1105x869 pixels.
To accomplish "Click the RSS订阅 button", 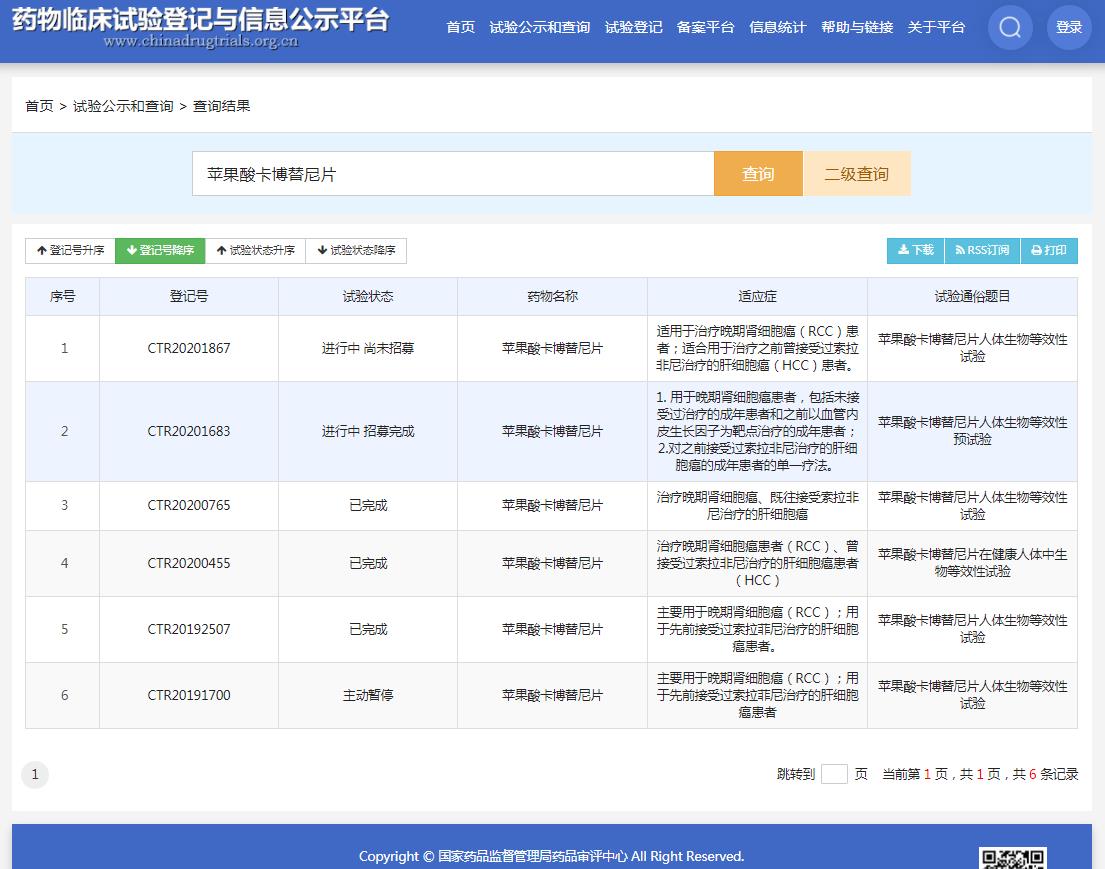I will [x=982, y=250].
